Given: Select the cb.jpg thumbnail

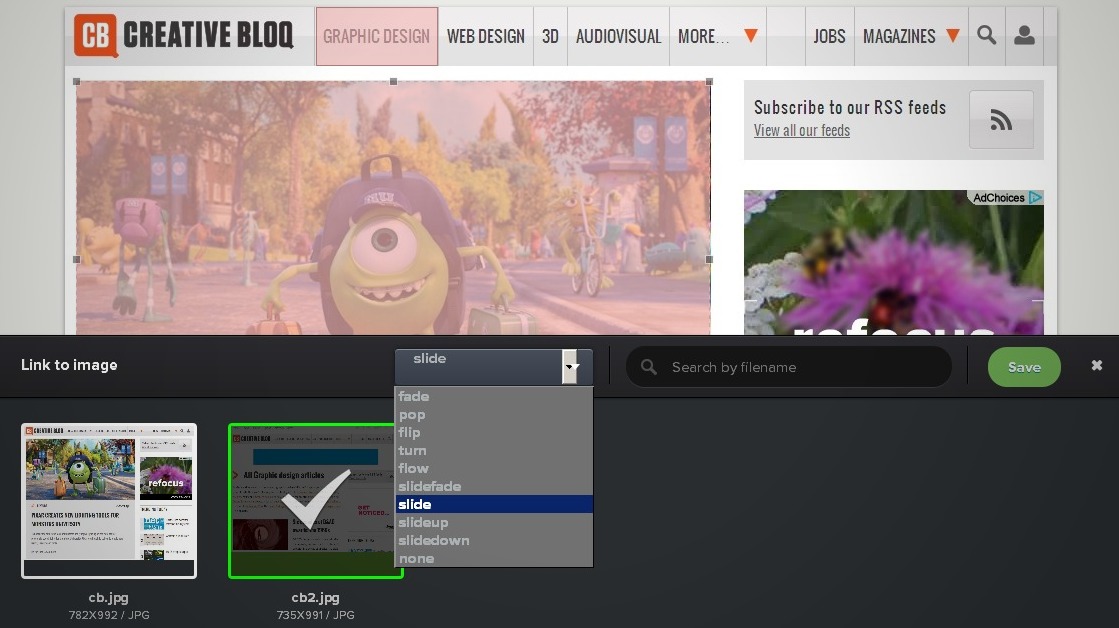Looking at the screenshot, I should click(x=109, y=500).
